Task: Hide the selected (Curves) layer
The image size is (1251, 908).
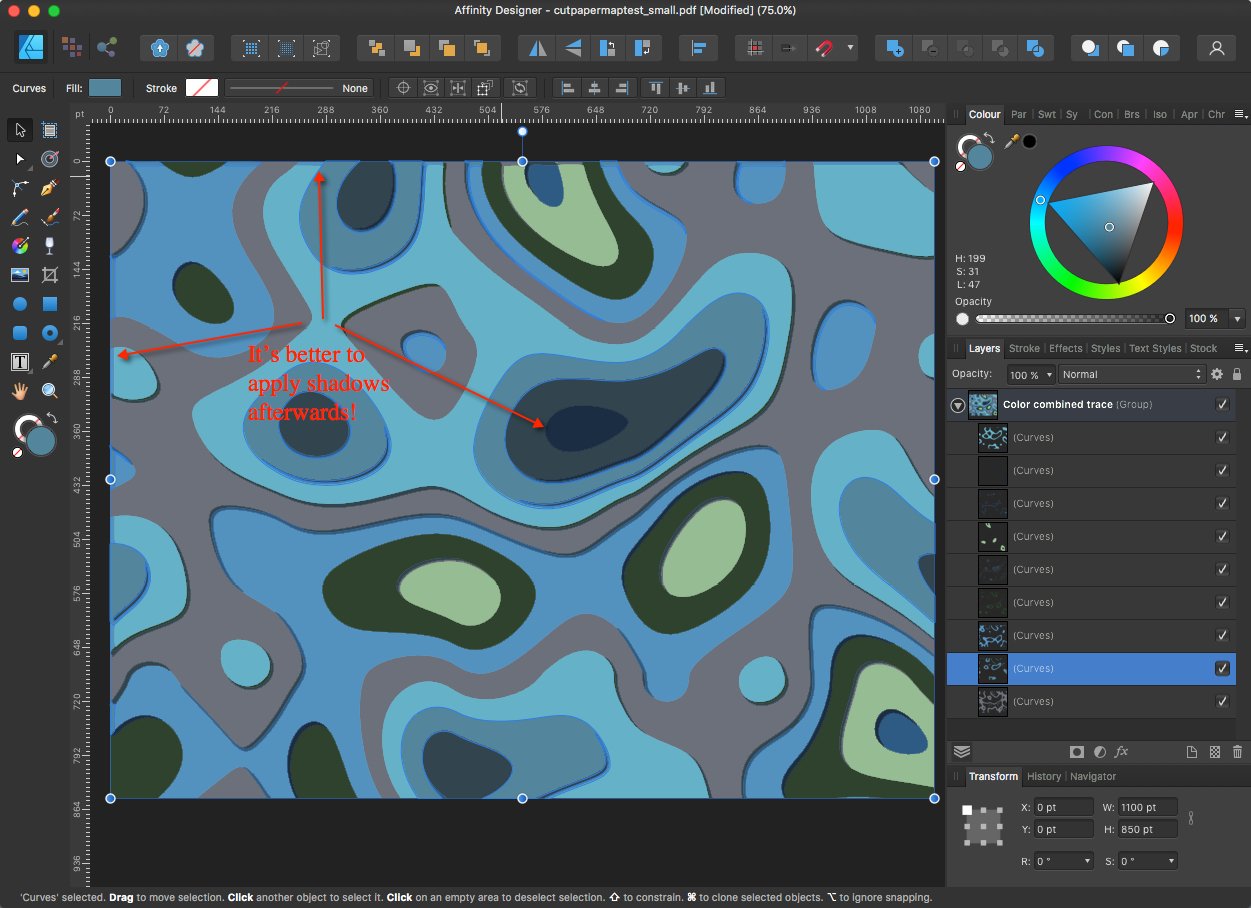Action: coord(1223,668)
